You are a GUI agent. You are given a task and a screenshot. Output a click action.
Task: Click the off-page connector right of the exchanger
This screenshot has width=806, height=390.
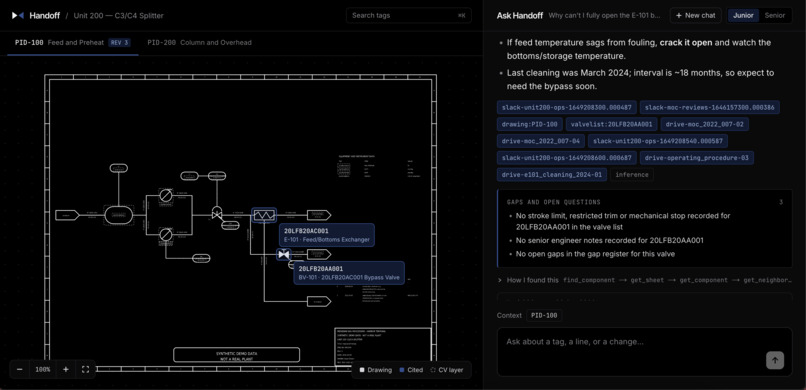[x=319, y=215]
